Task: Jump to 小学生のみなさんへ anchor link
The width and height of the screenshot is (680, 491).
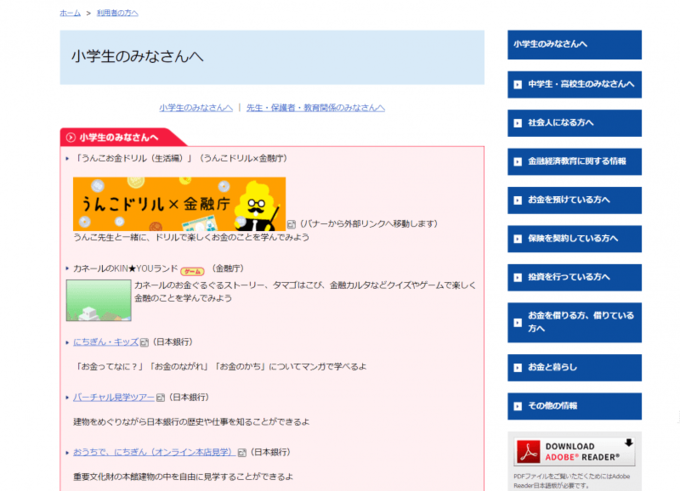Action: point(195,107)
